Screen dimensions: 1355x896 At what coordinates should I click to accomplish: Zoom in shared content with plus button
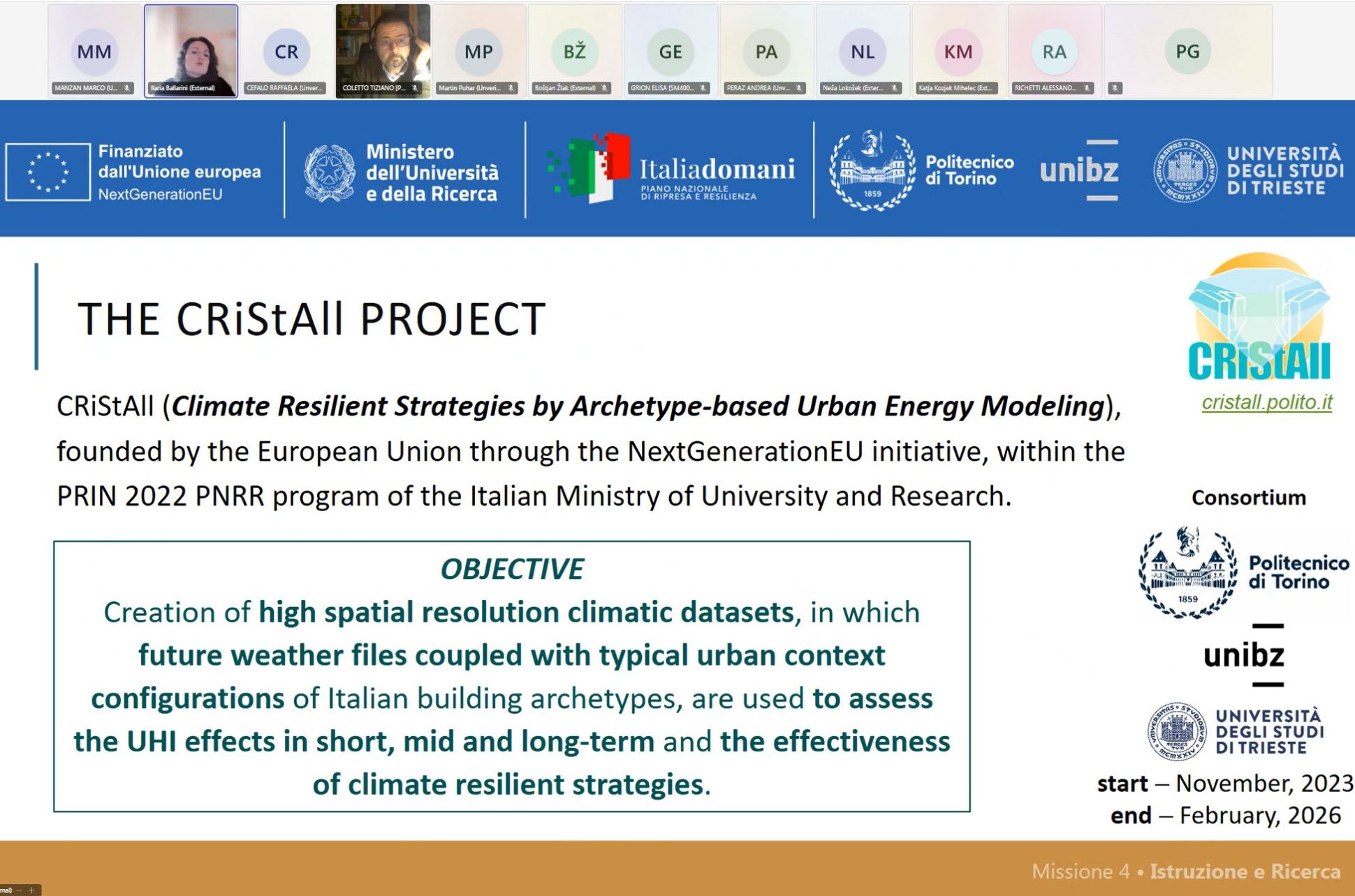31,890
